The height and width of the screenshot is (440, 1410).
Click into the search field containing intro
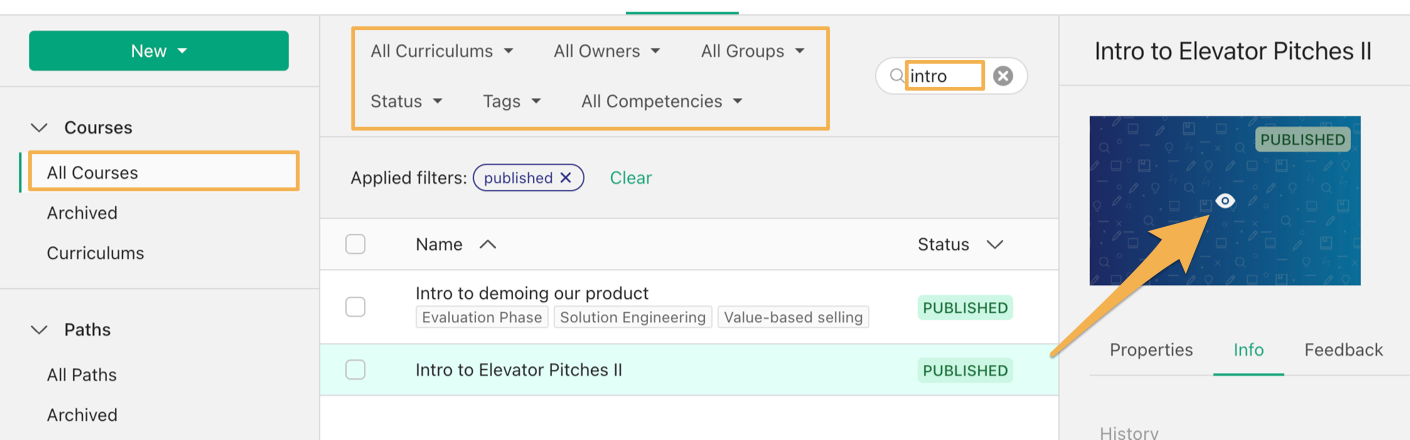[945, 76]
